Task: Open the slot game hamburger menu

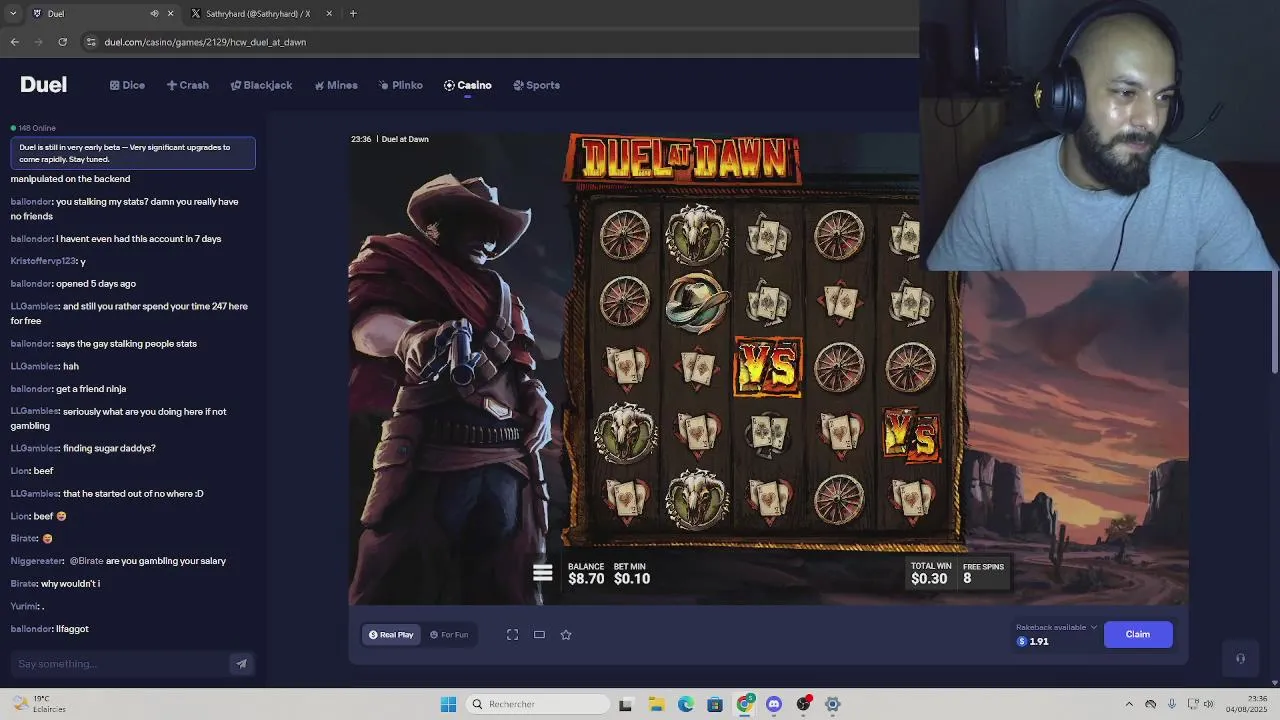Action: tap(543, 573)
